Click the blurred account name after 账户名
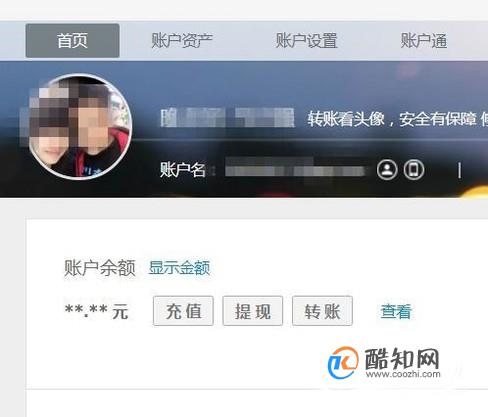This screenshot has height=417, width=488. [x=295, y=171]
